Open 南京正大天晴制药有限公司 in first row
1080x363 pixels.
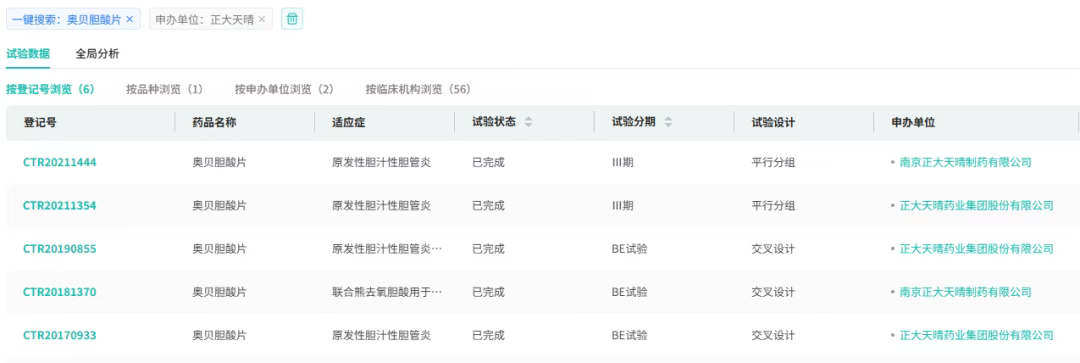click(x=966, y=163)
